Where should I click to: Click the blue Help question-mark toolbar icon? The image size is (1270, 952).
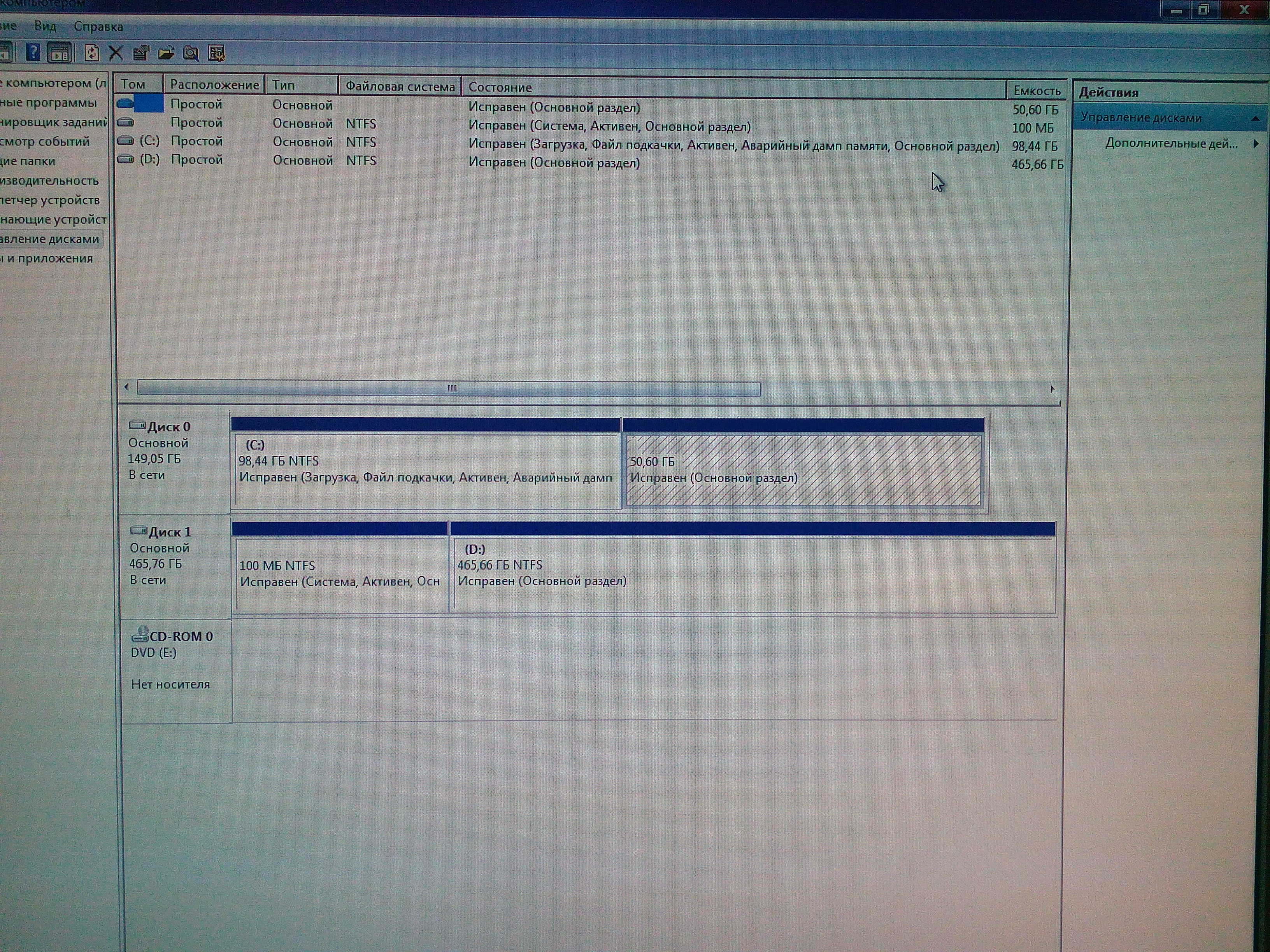(x=33, y=53)
